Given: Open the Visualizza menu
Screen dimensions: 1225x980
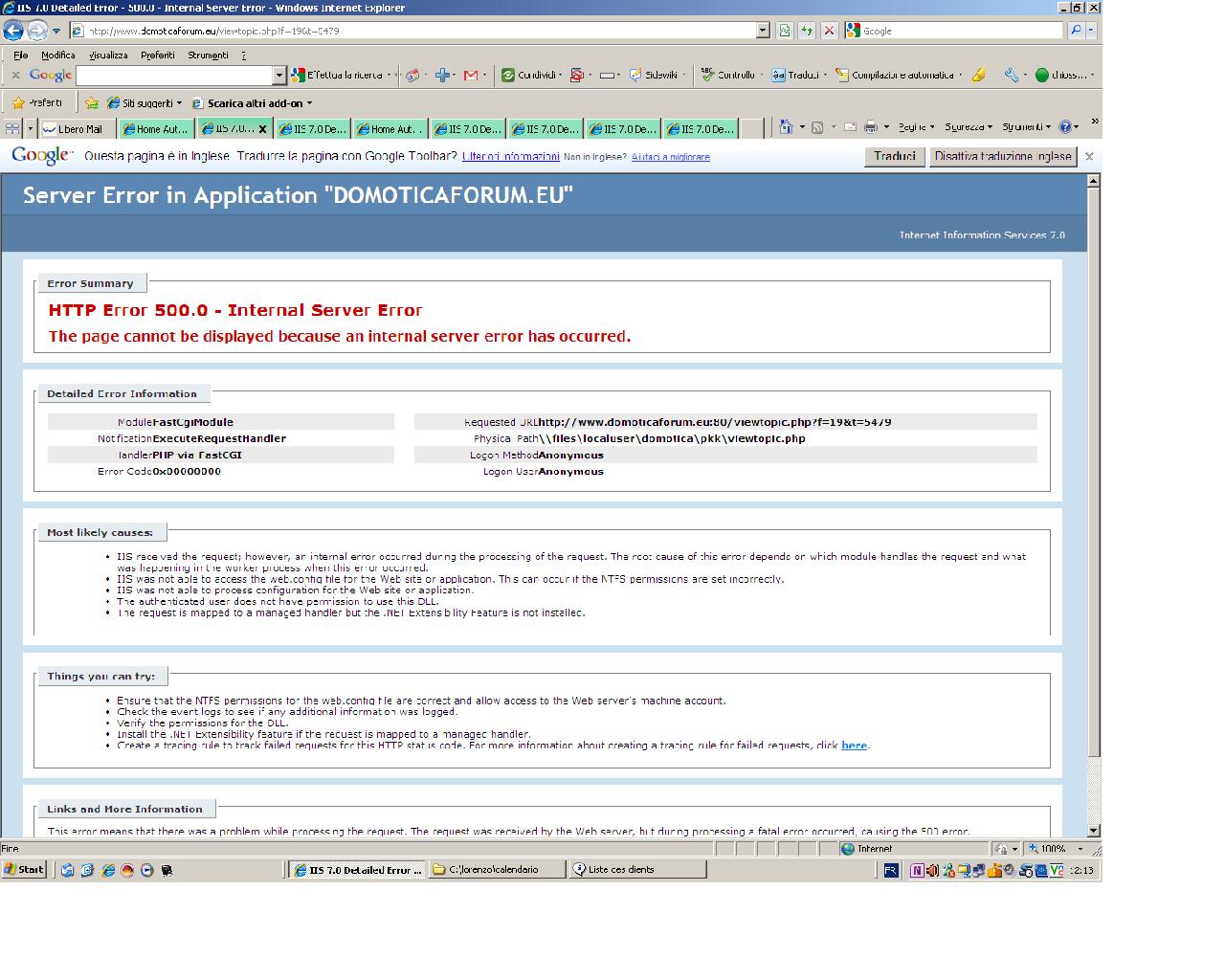Looking at the screenshot, I should pos(107,55).
